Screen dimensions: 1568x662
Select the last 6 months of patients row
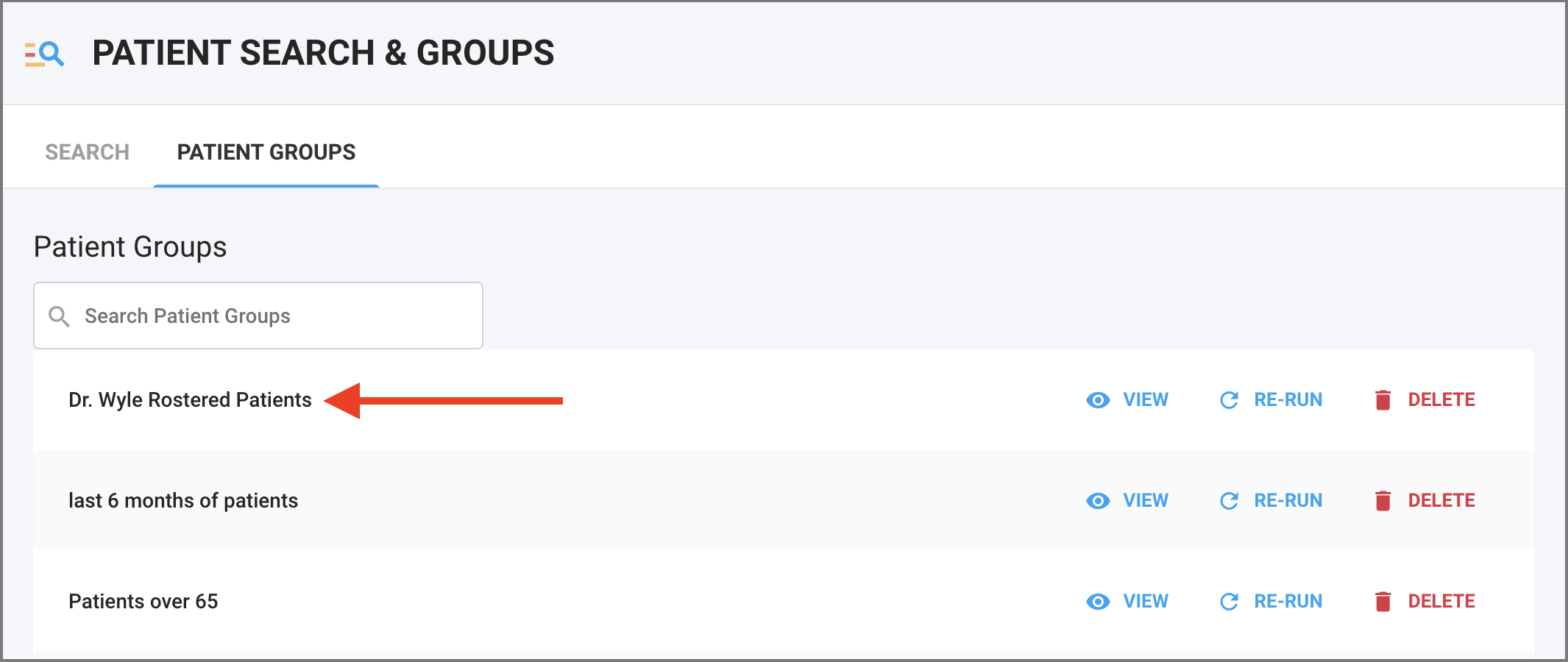[784, 501]
